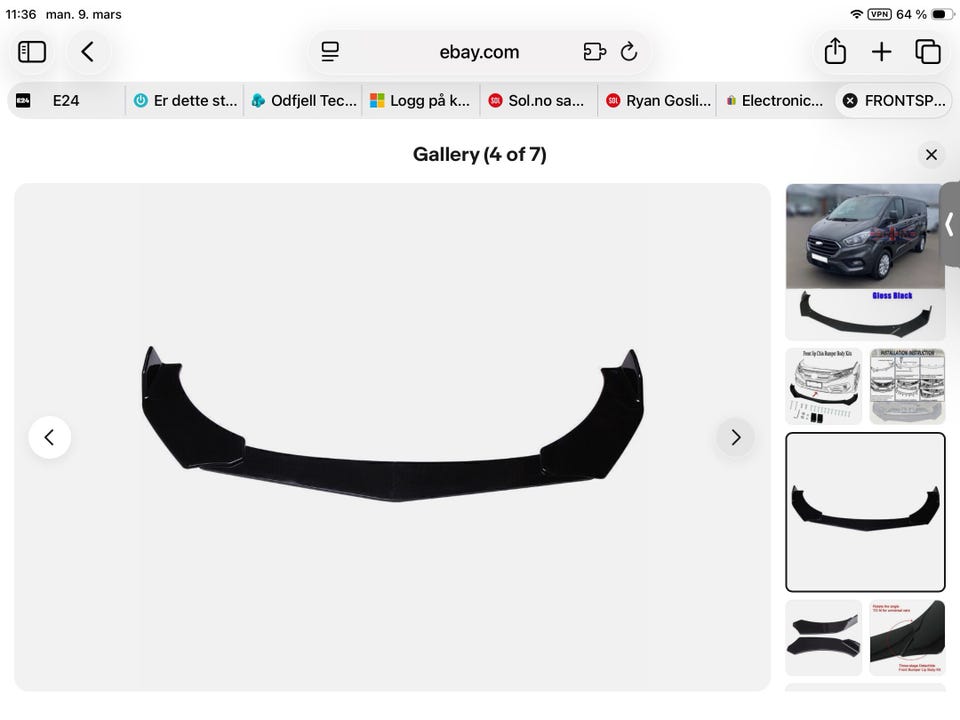
Task: Open the tab overview icon
Action: click(928, 52)
